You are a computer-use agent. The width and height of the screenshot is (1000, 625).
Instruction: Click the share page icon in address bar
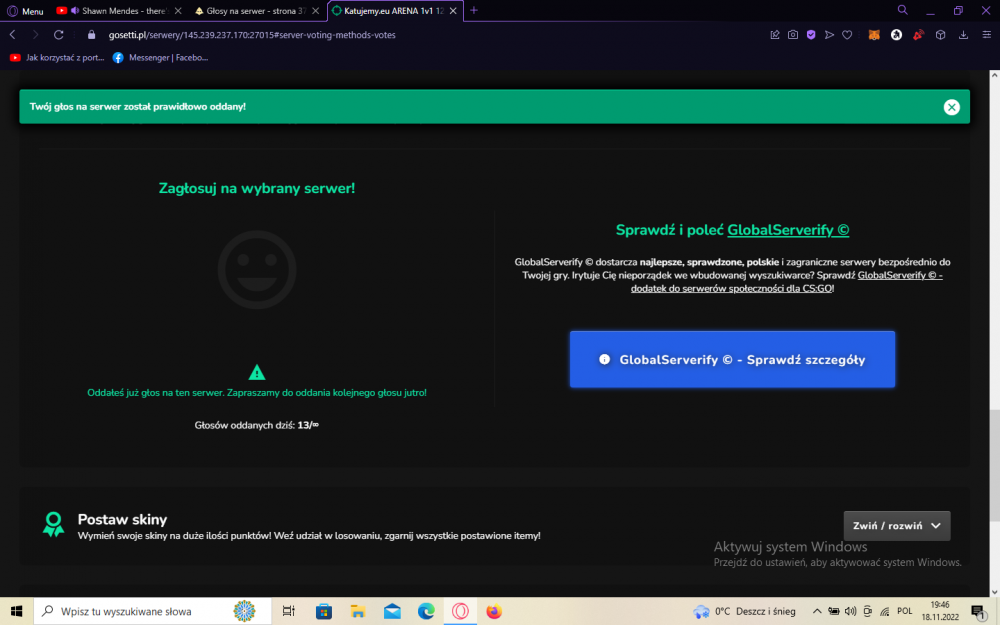click(775, 35)
